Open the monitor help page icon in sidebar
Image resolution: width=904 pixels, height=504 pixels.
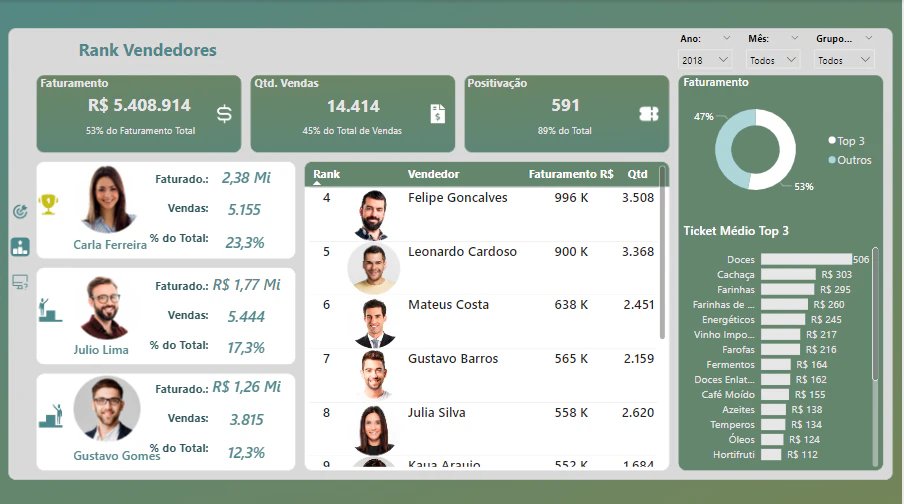[x=20, y=282]
